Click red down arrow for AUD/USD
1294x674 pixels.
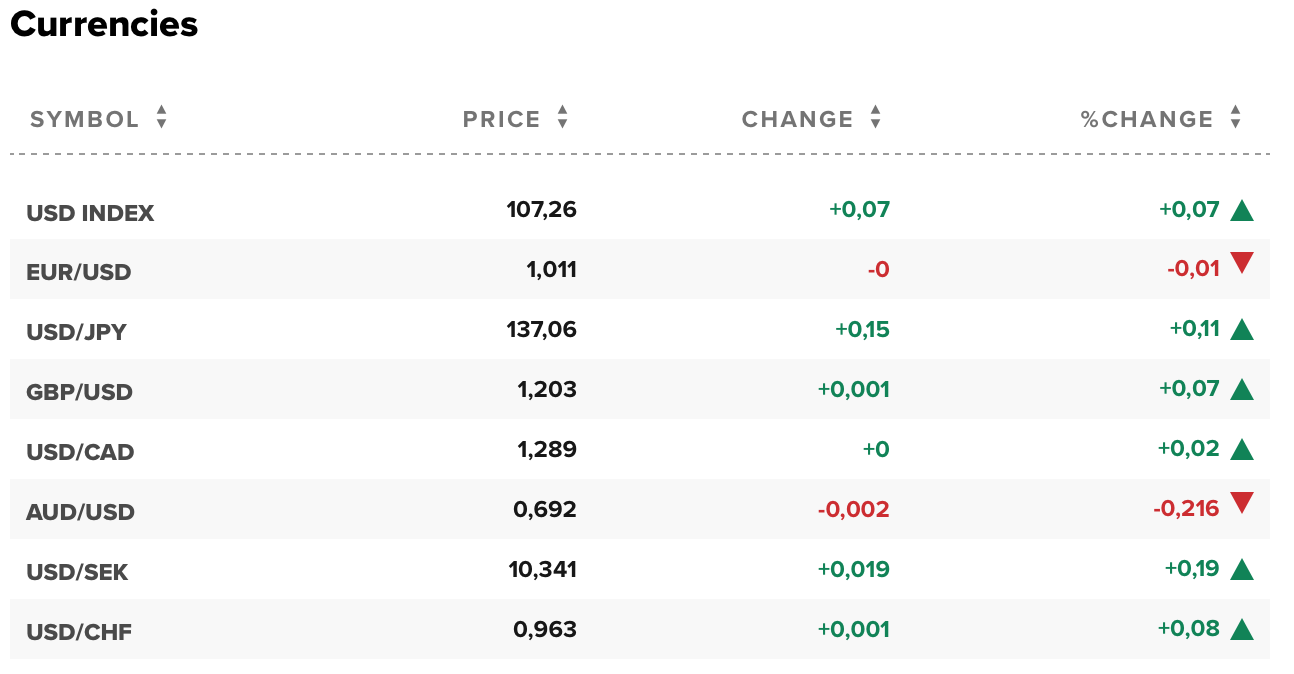tap(1241, 503)
